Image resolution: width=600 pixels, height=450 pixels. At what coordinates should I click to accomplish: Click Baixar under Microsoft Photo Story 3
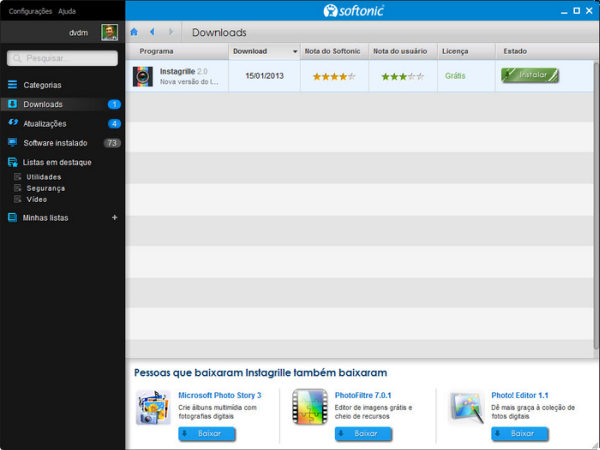point(207,434)
